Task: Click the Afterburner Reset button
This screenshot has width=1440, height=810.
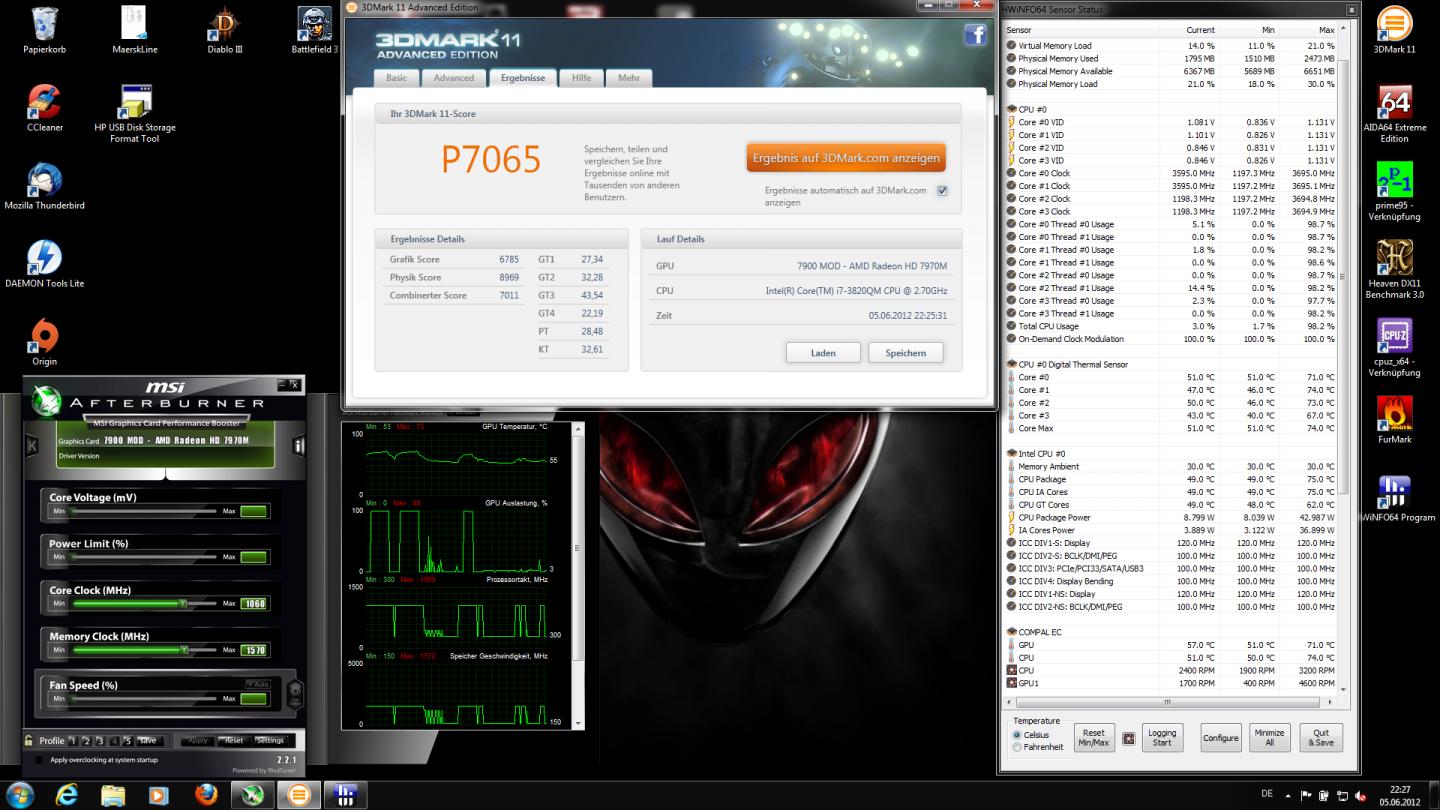Action: point(233,741)
